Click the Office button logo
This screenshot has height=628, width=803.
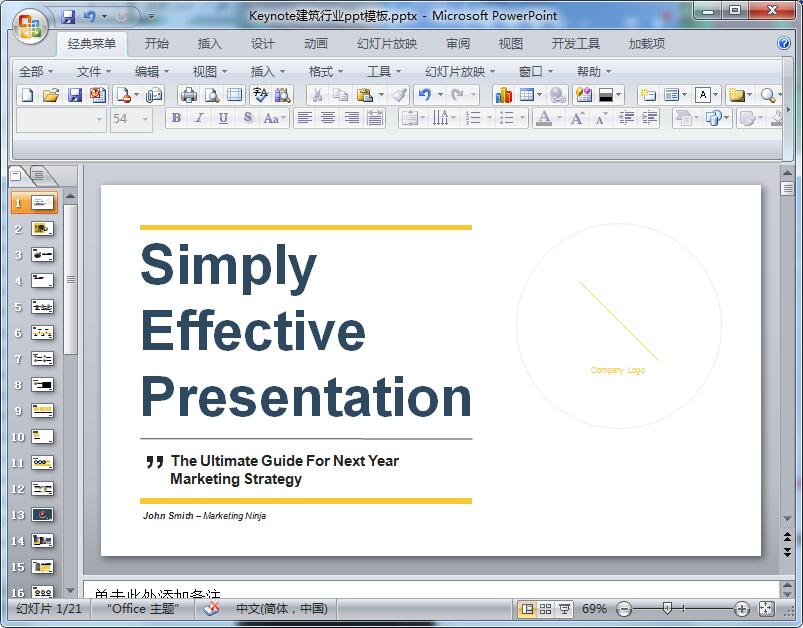coord(29,26)
